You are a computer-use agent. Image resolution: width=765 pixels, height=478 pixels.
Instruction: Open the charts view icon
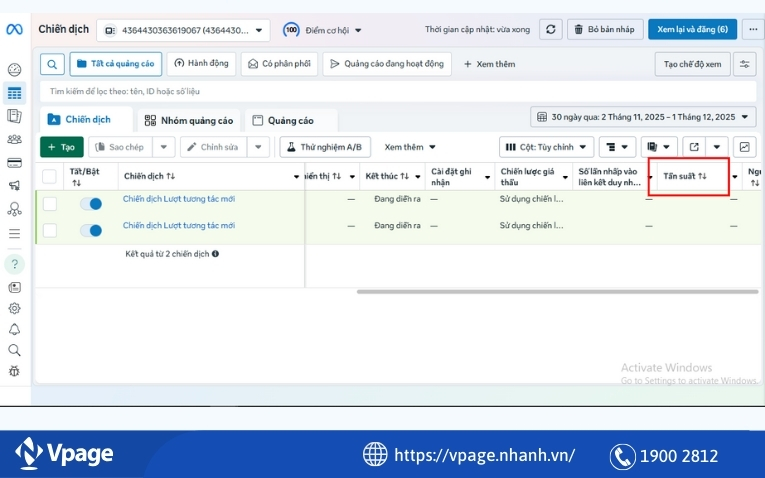pyautogui.click(x=745, y=147)
